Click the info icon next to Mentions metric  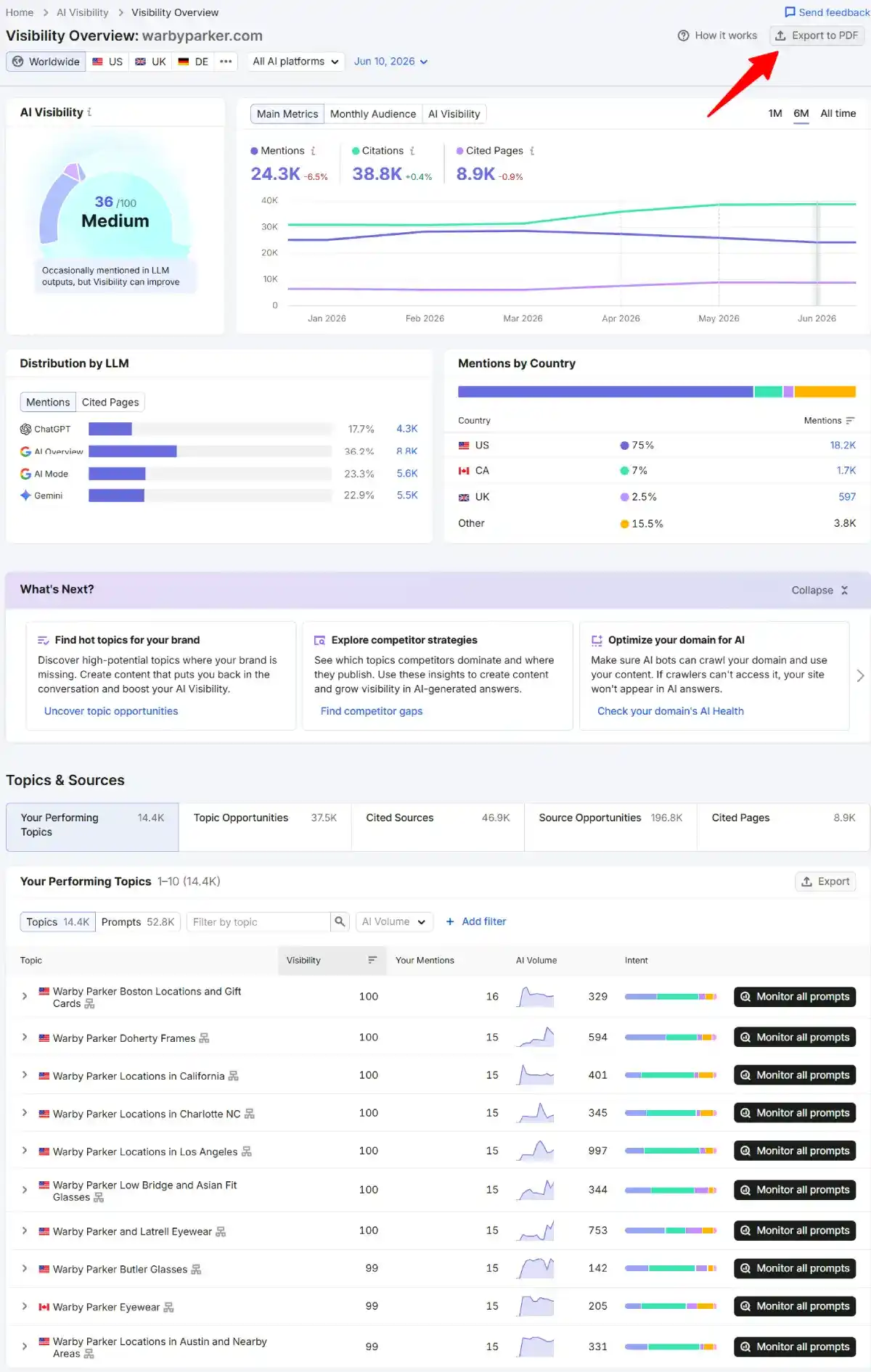pos(313,151)
